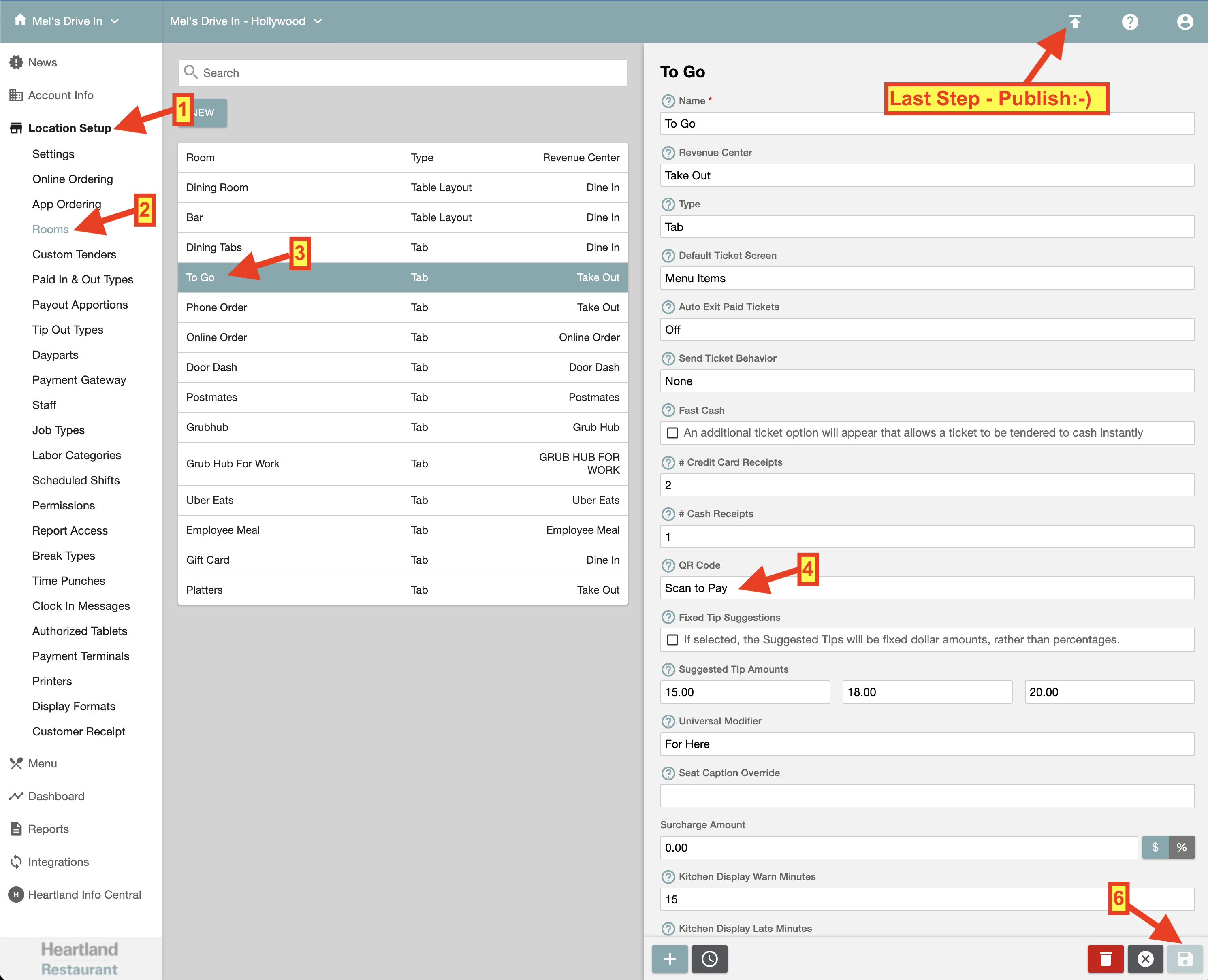Screen dimensions: 1208x980
Task: Click the history clock icon
Action: (709, 959)
